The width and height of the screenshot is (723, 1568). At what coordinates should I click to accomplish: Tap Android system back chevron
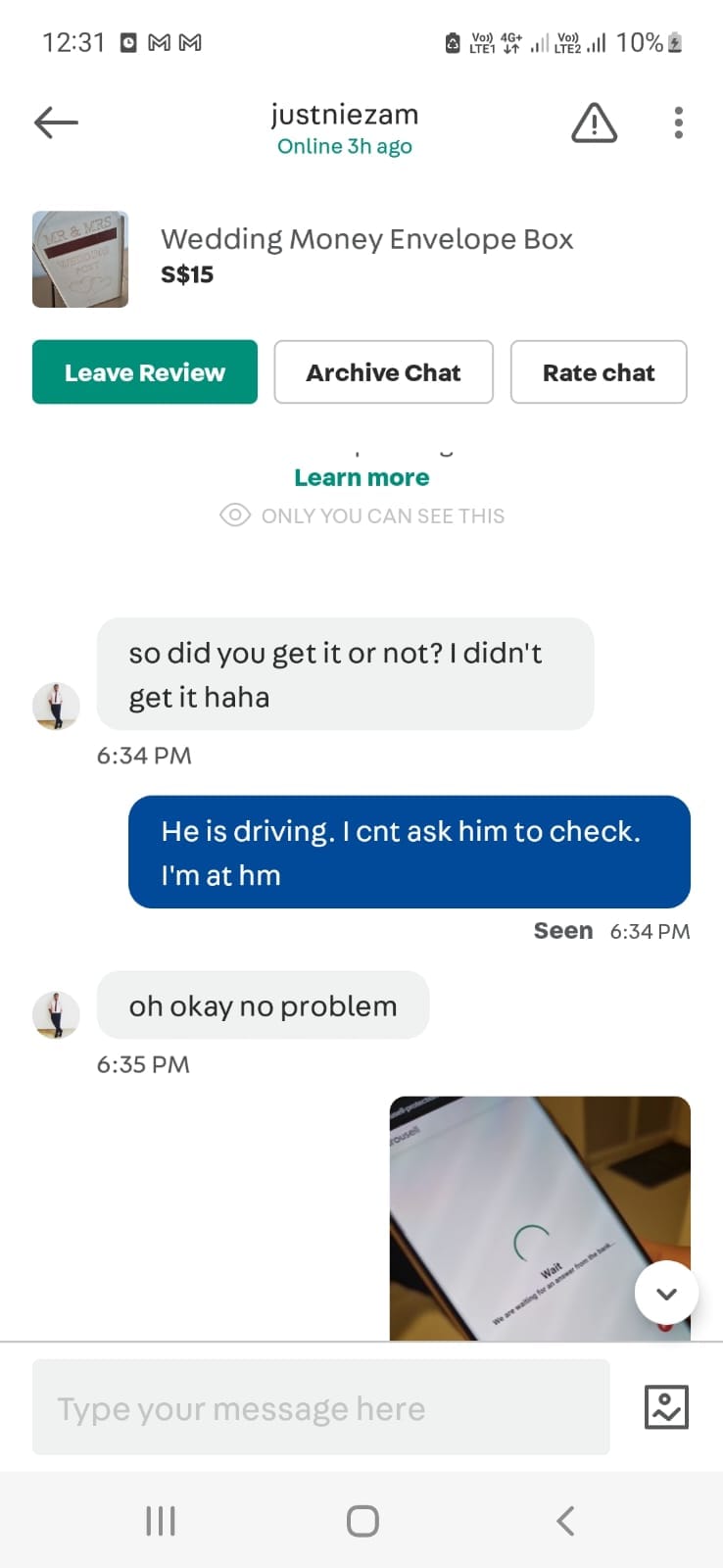(x=564, y=1521)
